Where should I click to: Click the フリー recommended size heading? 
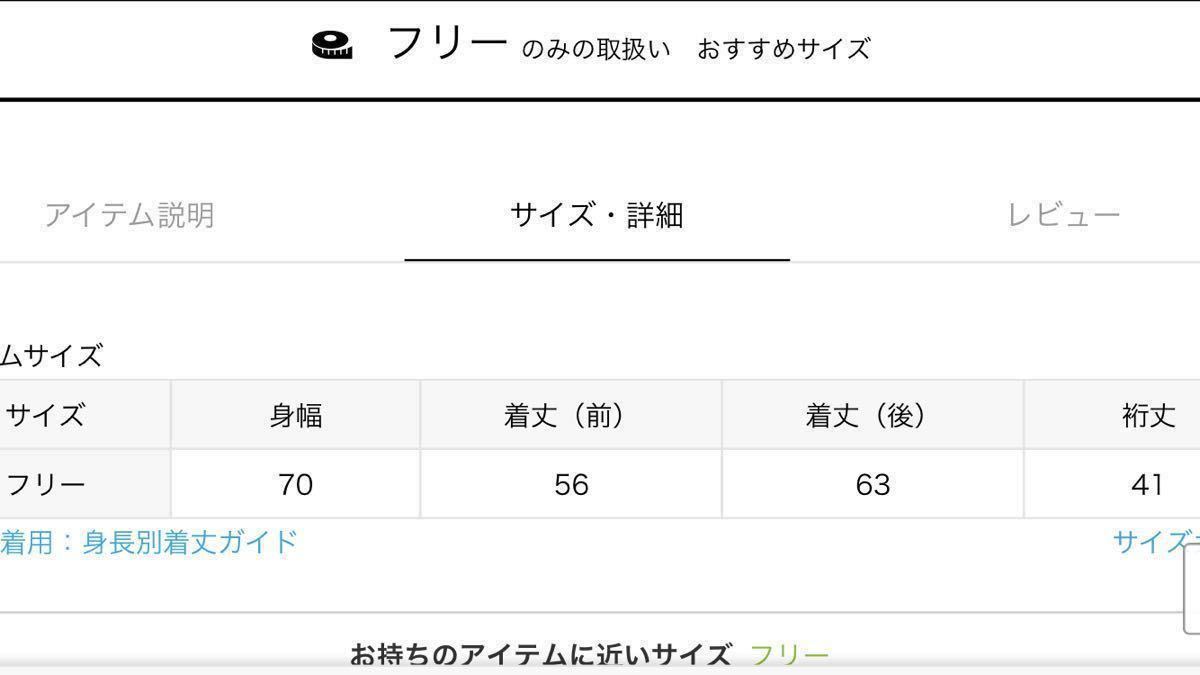[x=447, y=44]
